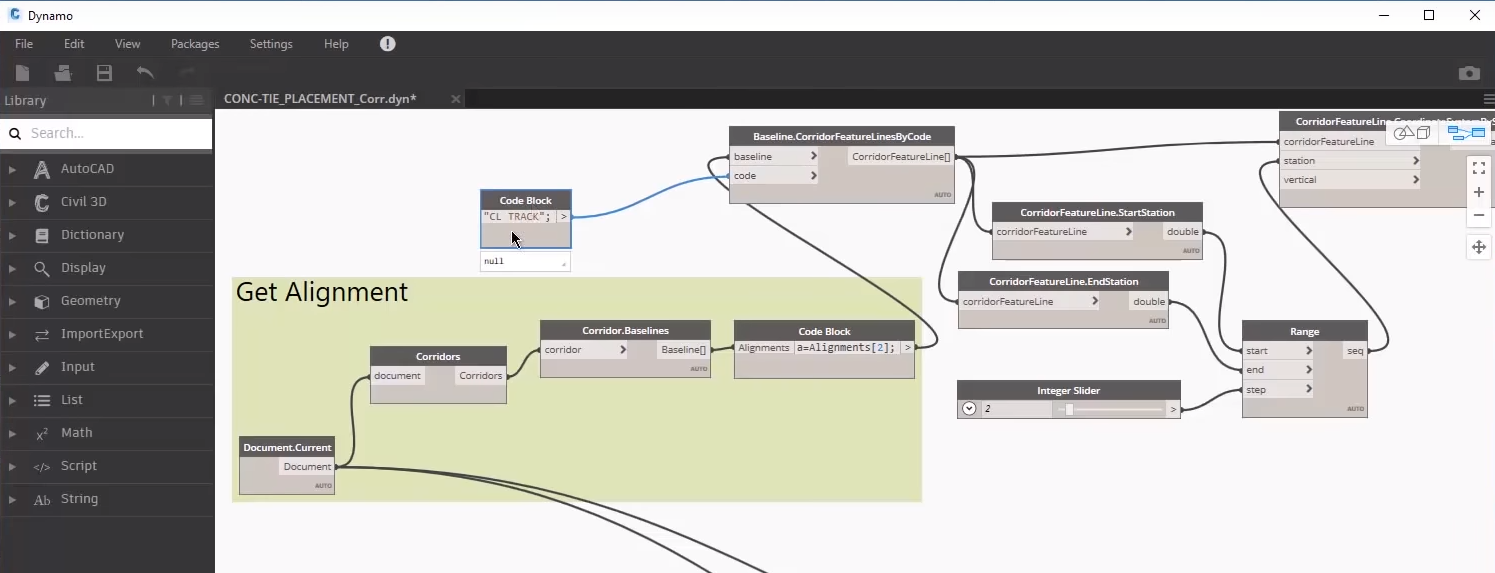Click the Open file folder icon
1495x573 pixels.
[63, 73]
